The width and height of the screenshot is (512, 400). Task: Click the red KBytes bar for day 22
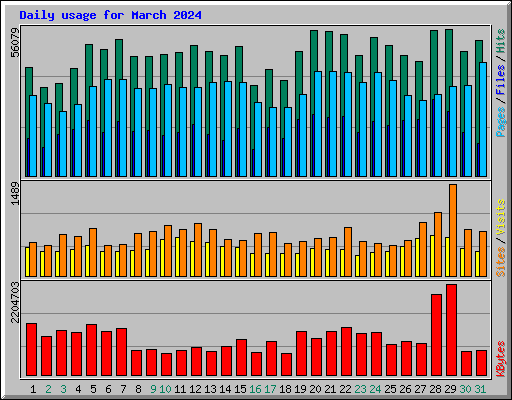click(x=346, y=352)
